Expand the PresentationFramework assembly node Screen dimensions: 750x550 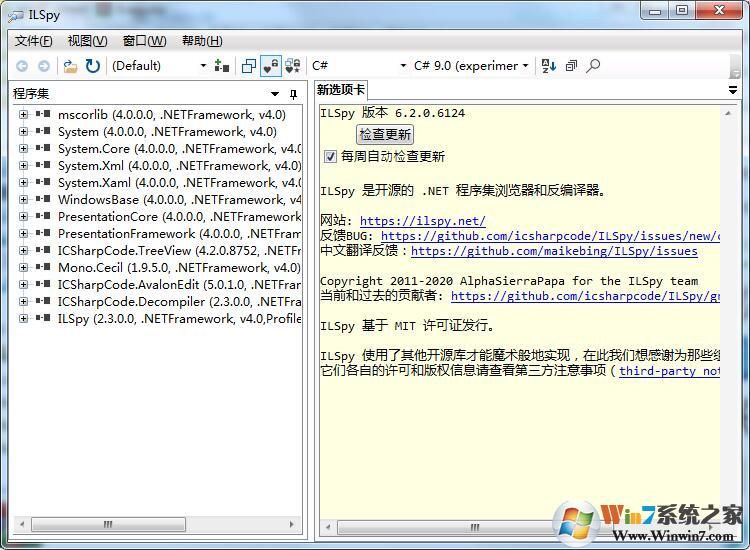tap(23, 233)
